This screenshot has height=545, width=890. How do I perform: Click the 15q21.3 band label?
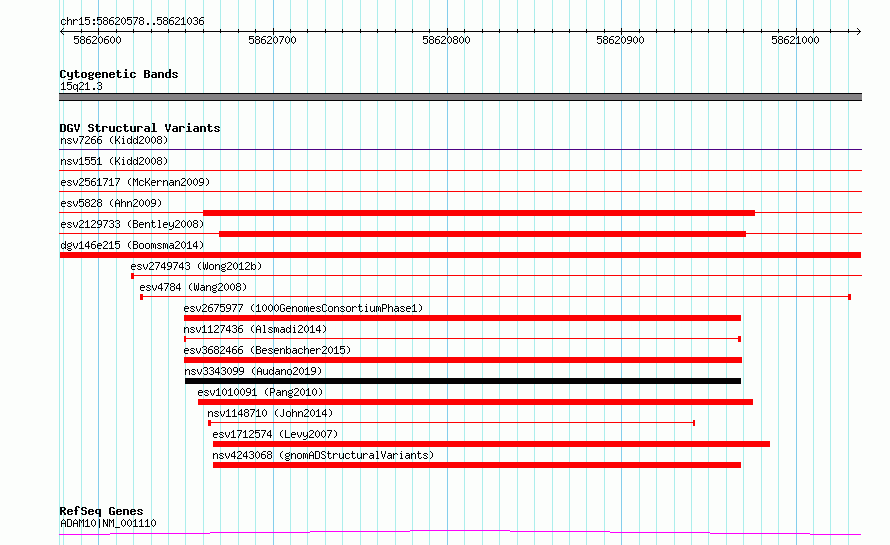pyautogui.click(x=81, y=86)
